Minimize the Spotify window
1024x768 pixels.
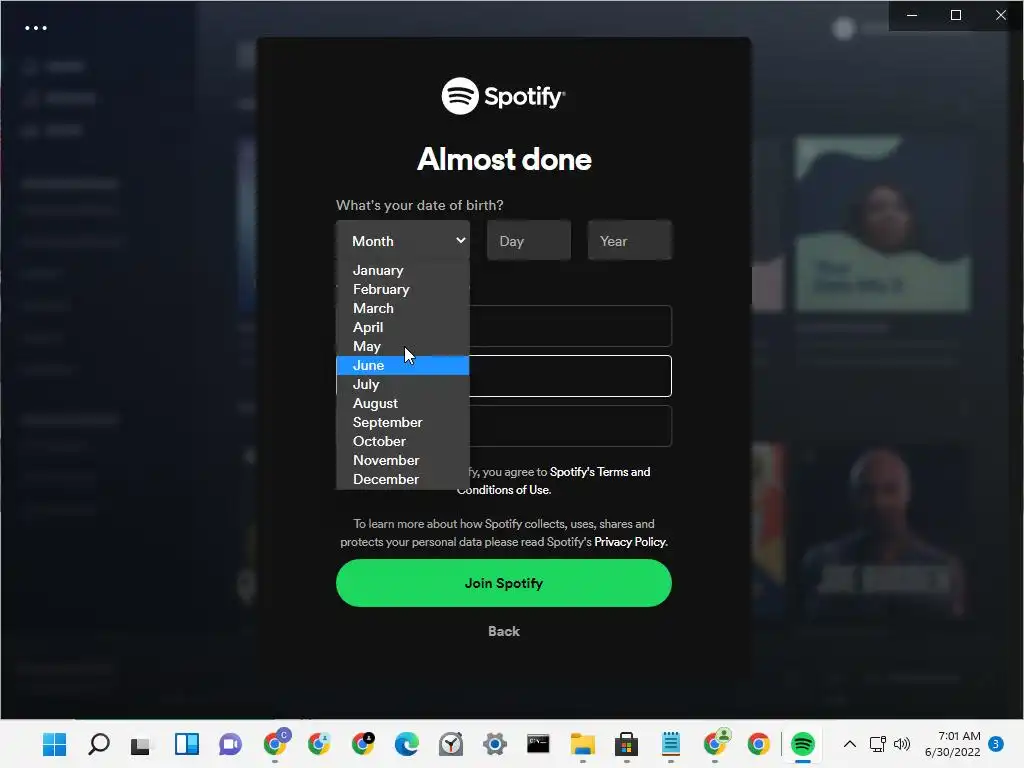click(912, 15)
